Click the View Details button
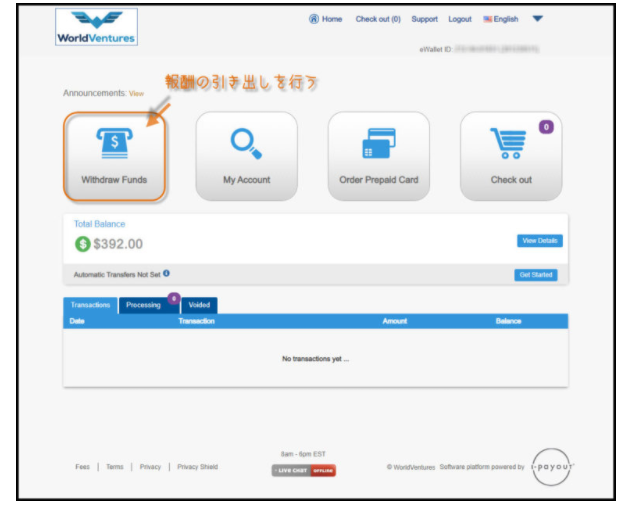 click(x=539, y=241)
